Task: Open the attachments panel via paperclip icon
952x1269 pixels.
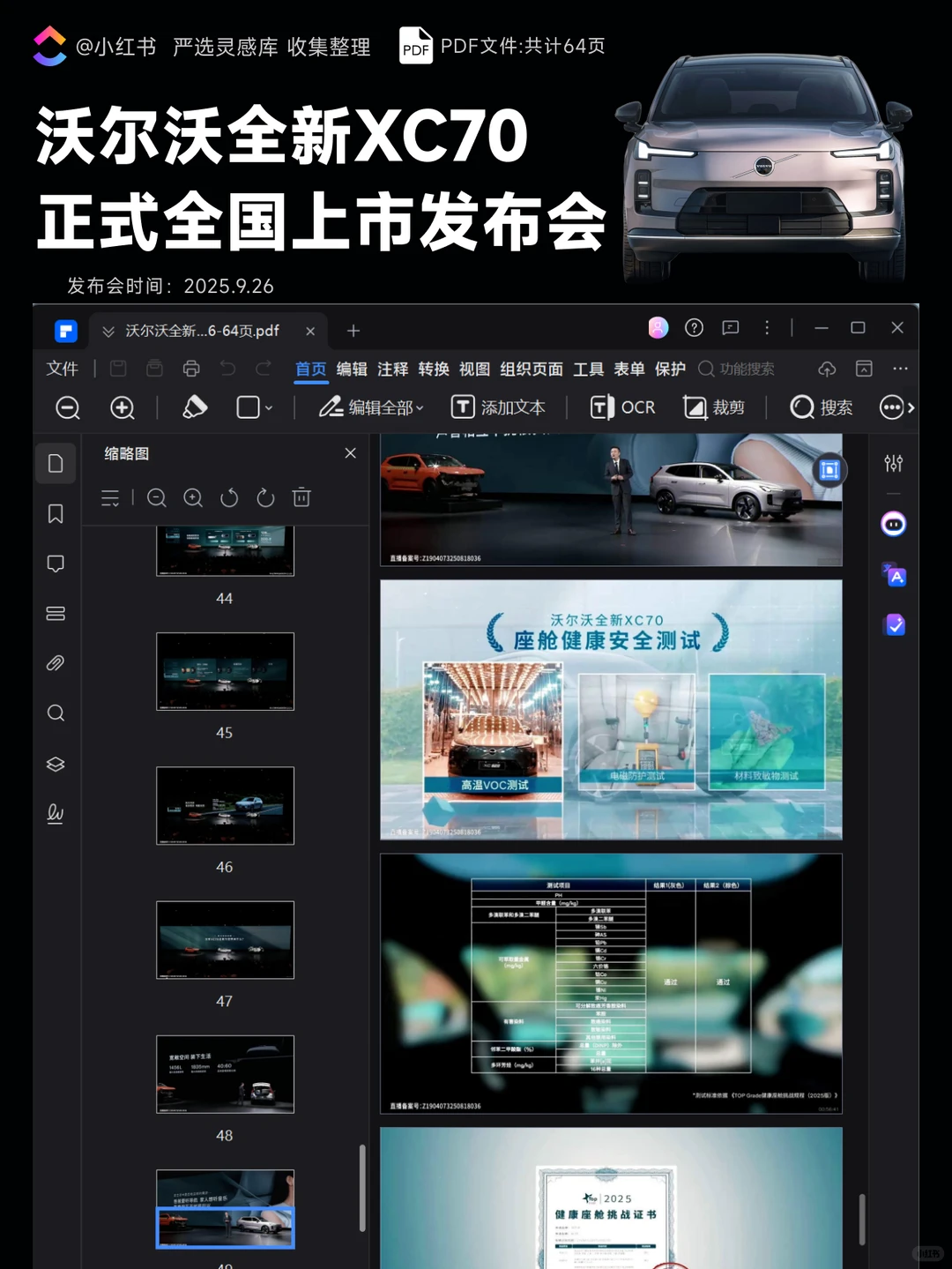Action: [56, 663]
